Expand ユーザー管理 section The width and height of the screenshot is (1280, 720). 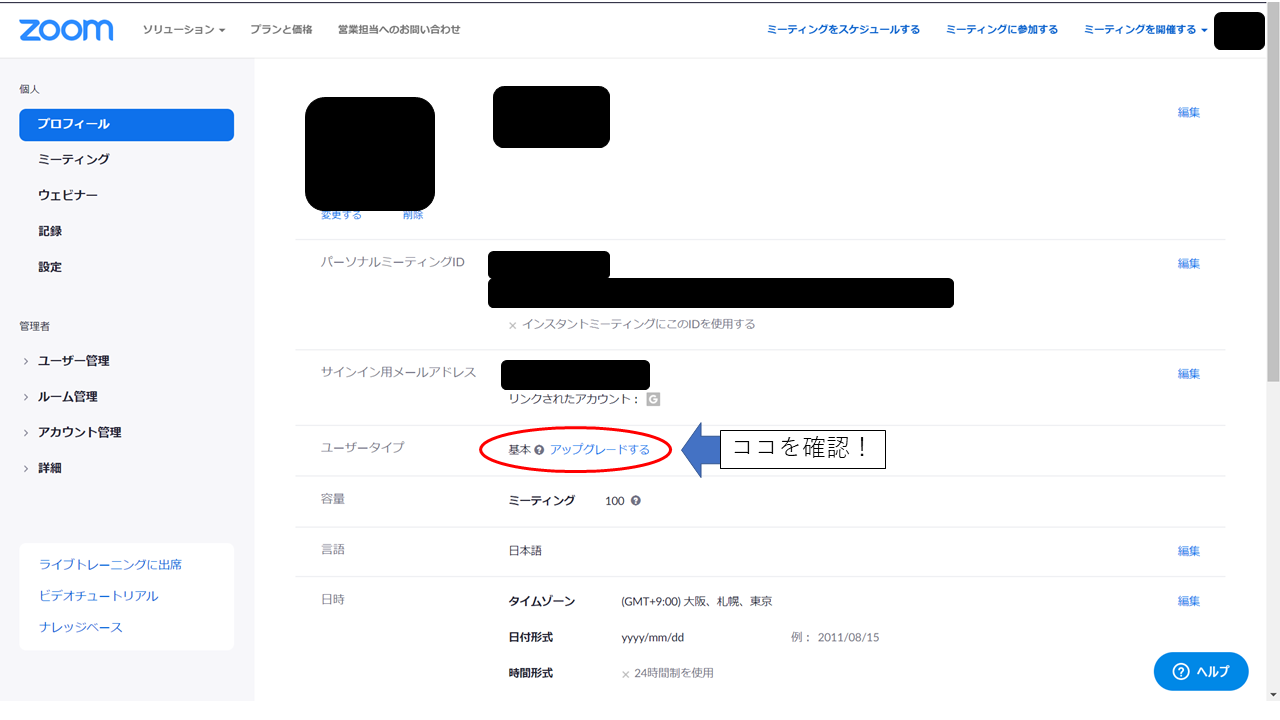point(66,361)
